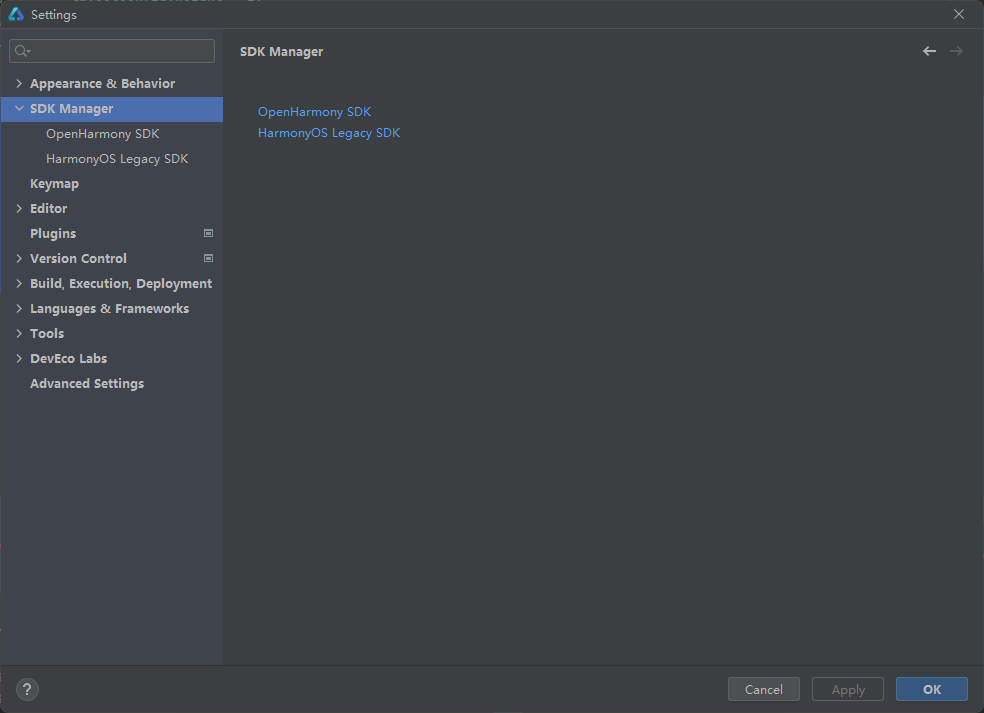Follow the OpenHarmony SDK hyperlink
Viewport: 984px width, 713px height.
(x=314, y=112)
